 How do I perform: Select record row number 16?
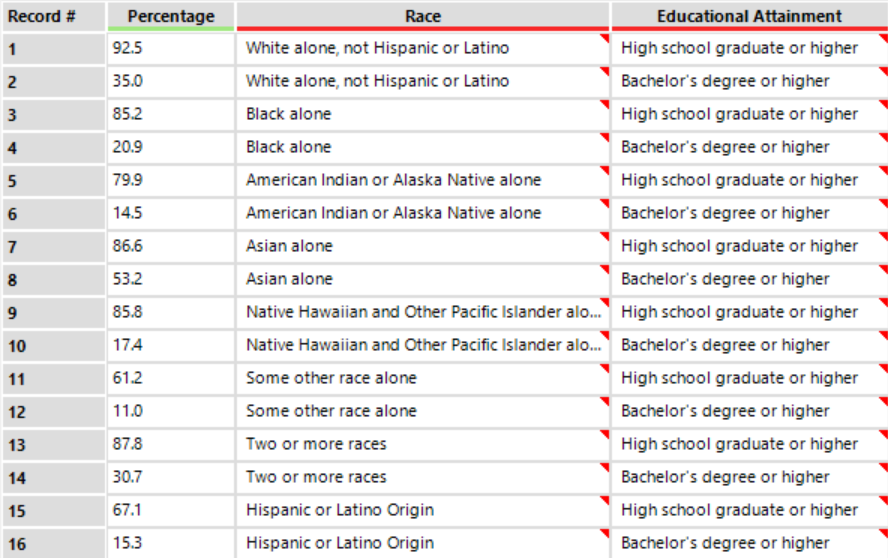(53, 544)
